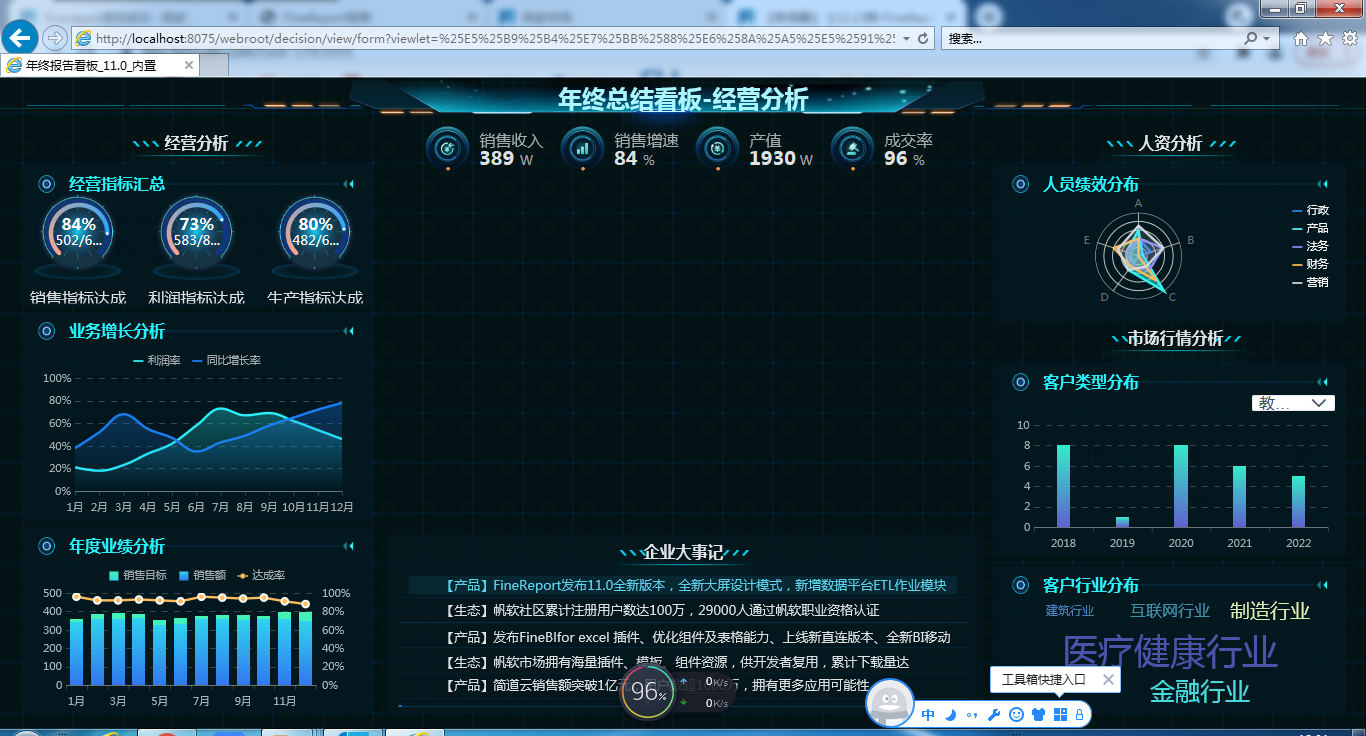Open the FineReport发布11.0全新版本 news item
This screenshot has height=736, width=1366.
click(x=695, y=585)
